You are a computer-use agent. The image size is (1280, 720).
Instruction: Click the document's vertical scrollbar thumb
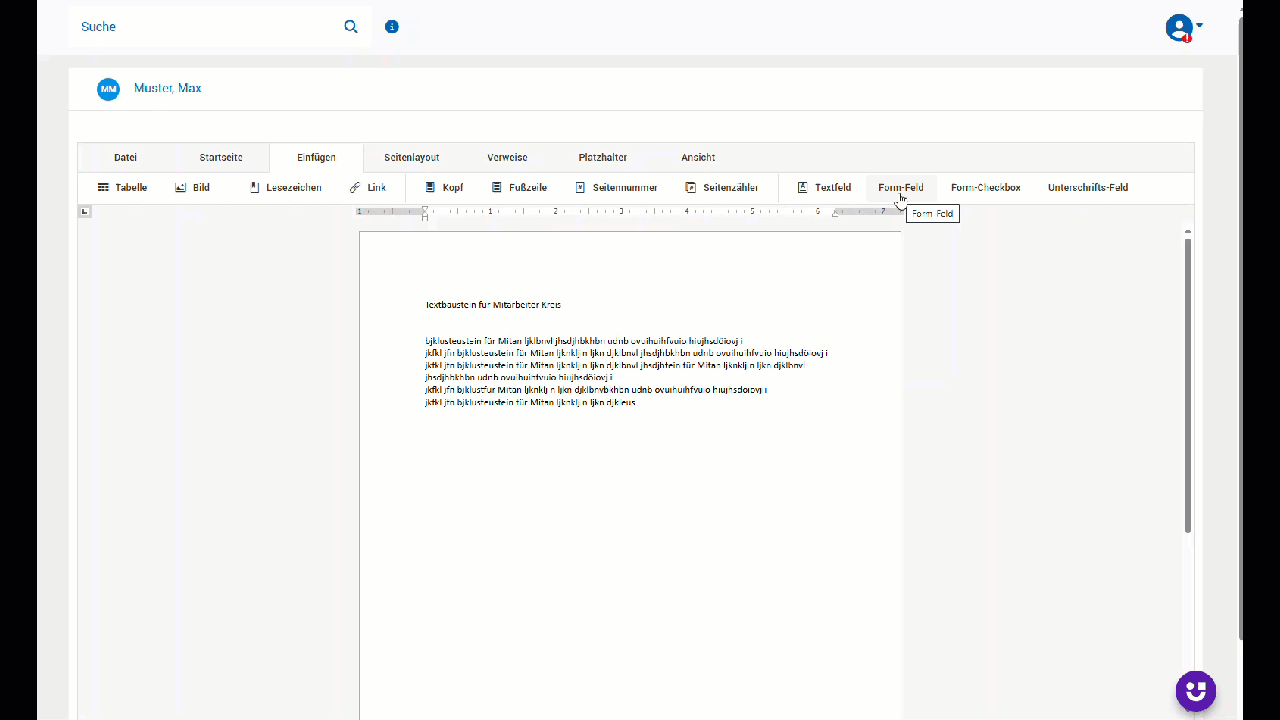(x=1188, y=385)
